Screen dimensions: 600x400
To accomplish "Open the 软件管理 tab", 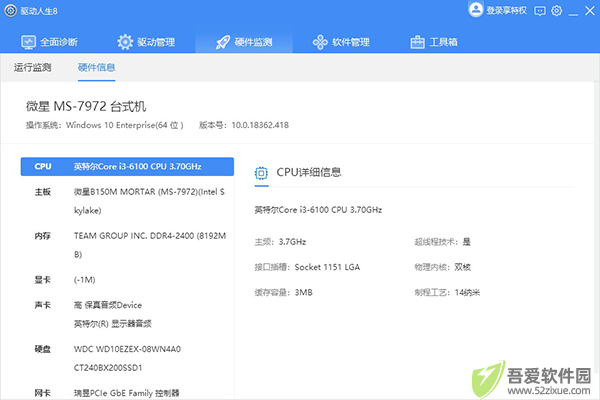I will click(341, 42).
